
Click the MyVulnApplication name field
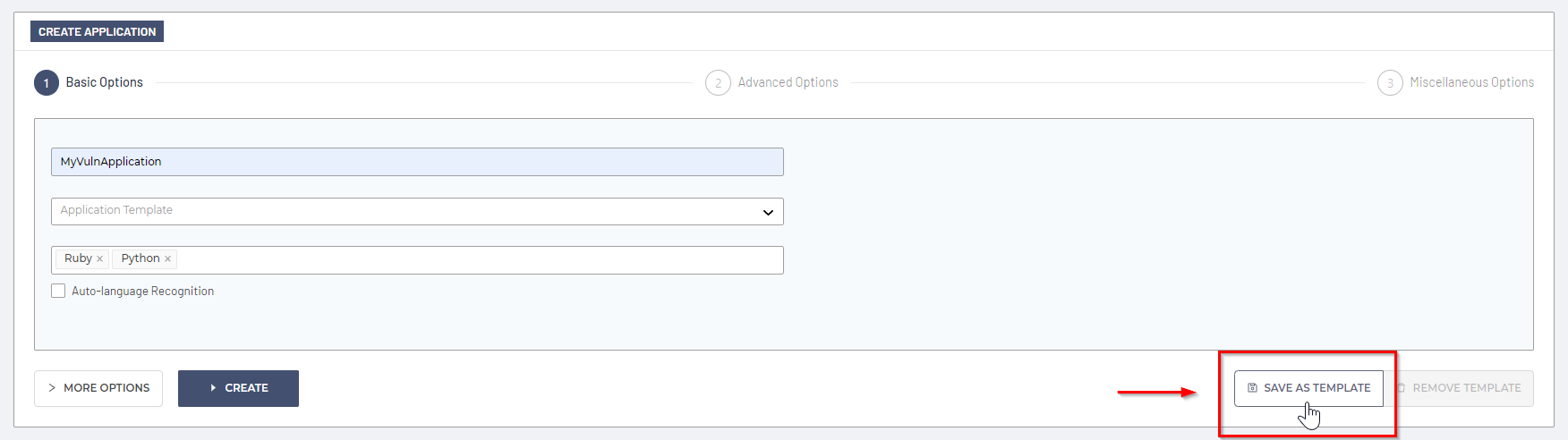417,162
